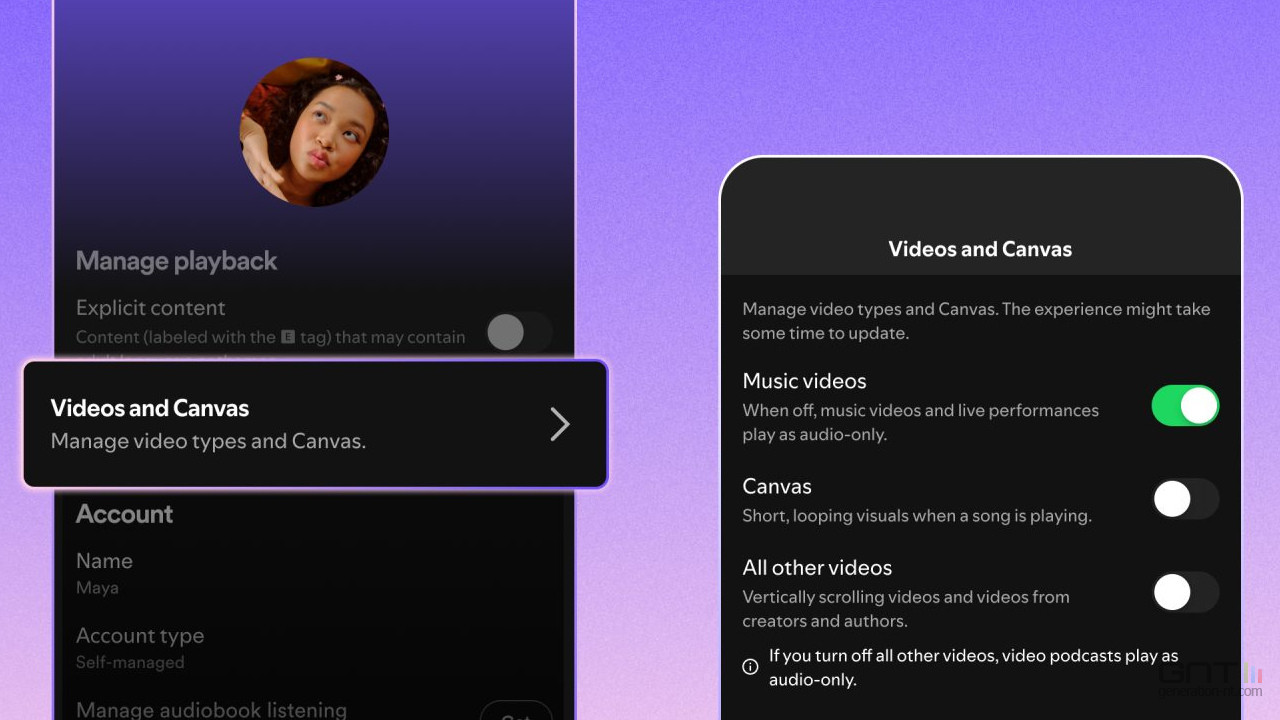Toggle the Explicit content switch
This screenshot has height=720, width=1280.
tap(518, 332)
